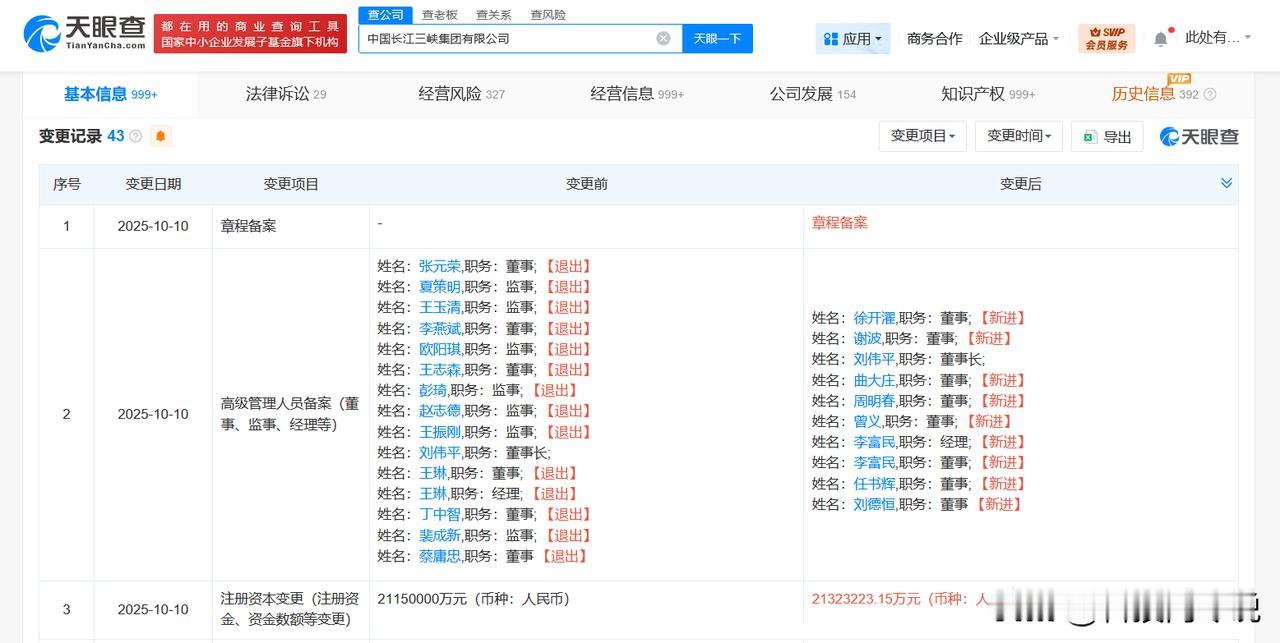Click orange alert bell beside 变更记录
1280x643 pixels.
[160, 136]
